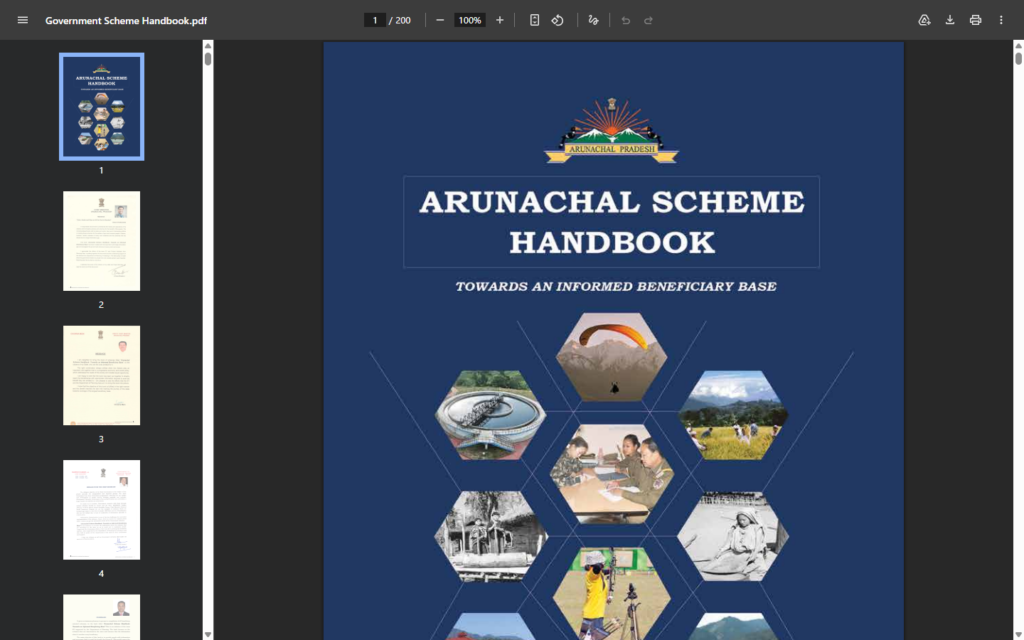
Task: Print the document
Action: pyautogui.click(x=975, y=20)
